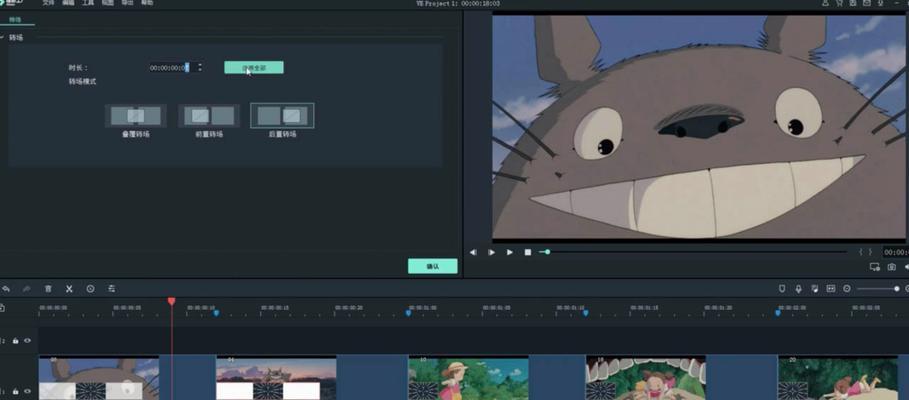This screenshot has height=400, width=909.
Task: Open the 工具 menu
Action: 88,3
